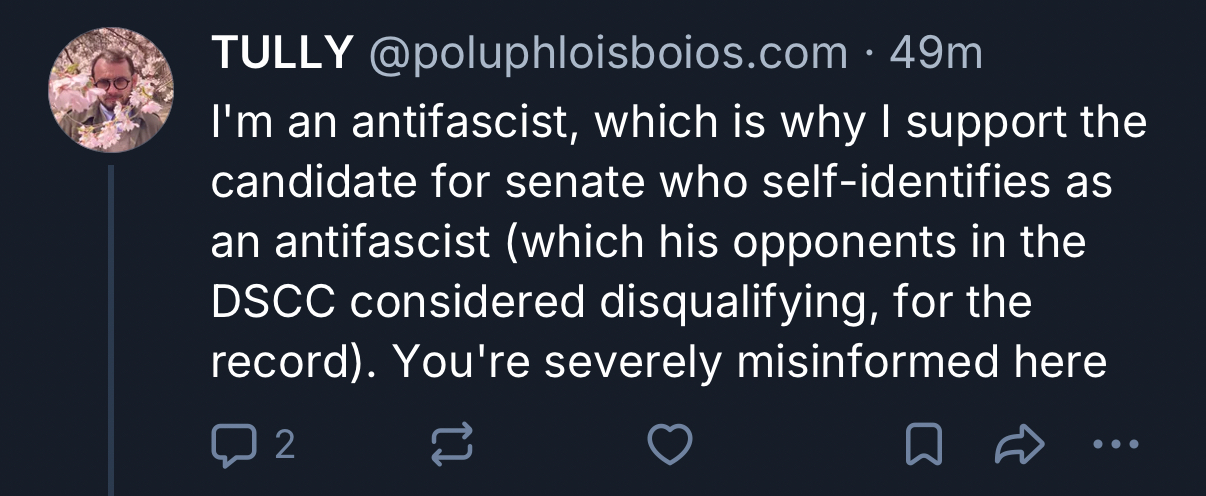Screen dimensions: 1206x496
Task: Click the sentence "You're severely misinformed here"
Action: (749, 364)
